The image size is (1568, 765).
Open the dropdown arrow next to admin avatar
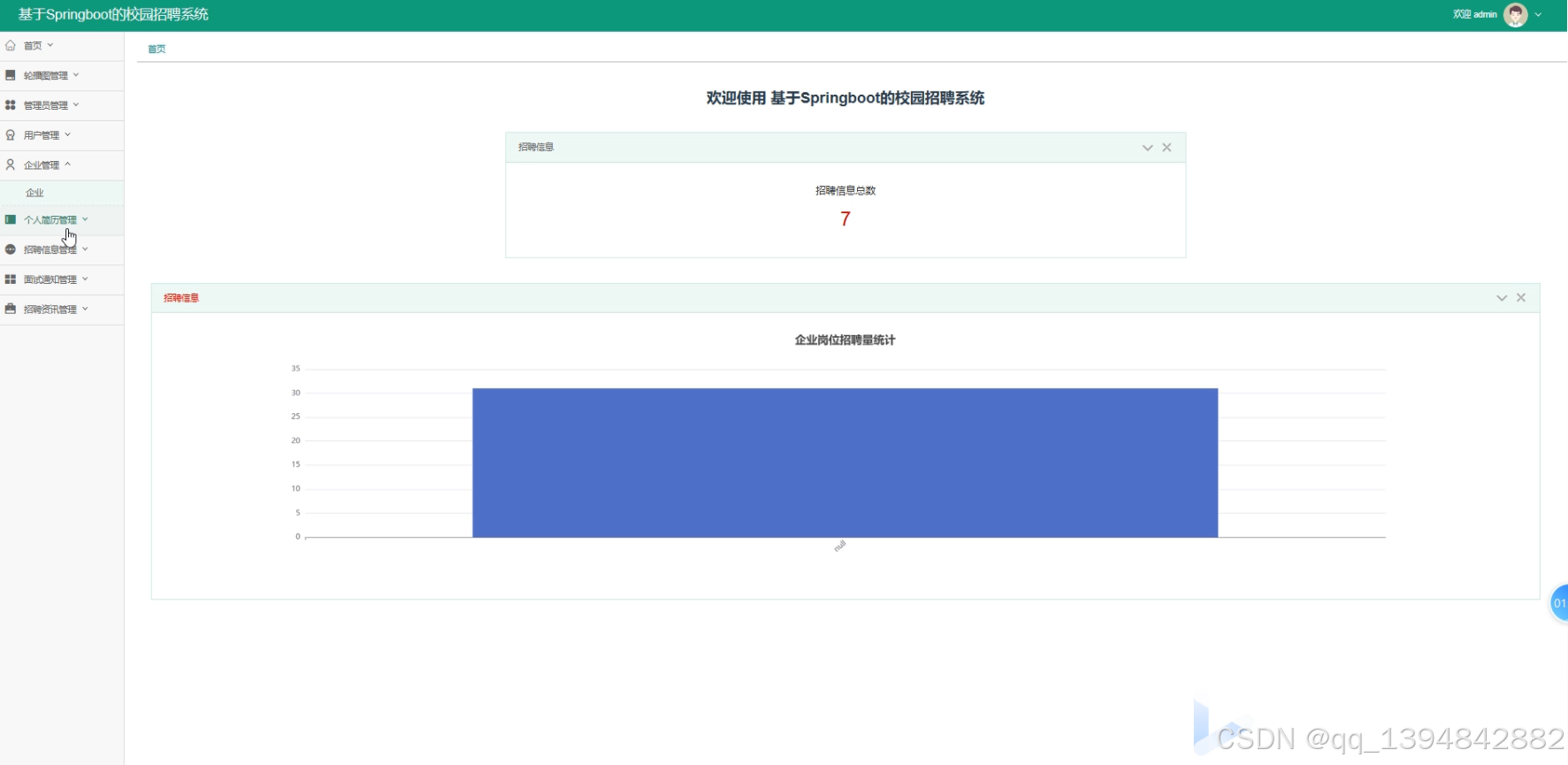click(1539, 15)
